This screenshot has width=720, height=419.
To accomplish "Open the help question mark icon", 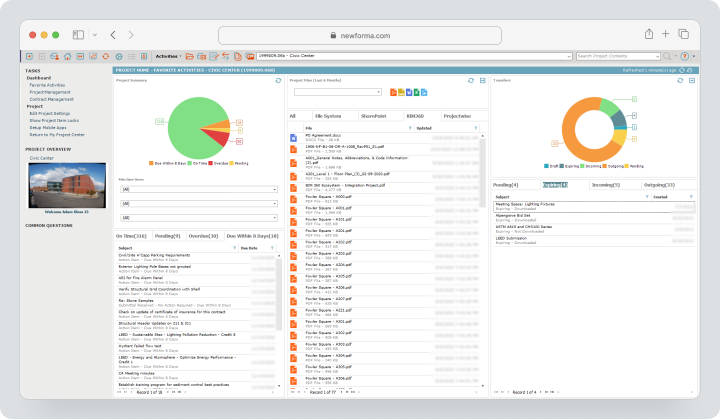I will coord(685,56).
